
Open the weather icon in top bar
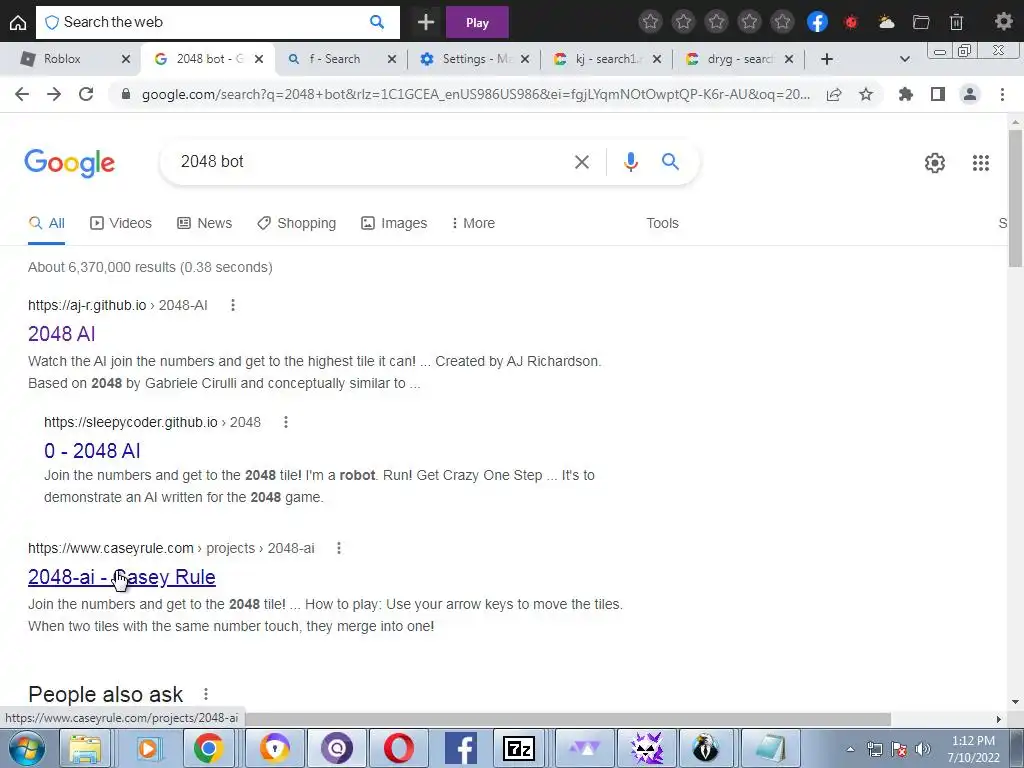point(886,22)
